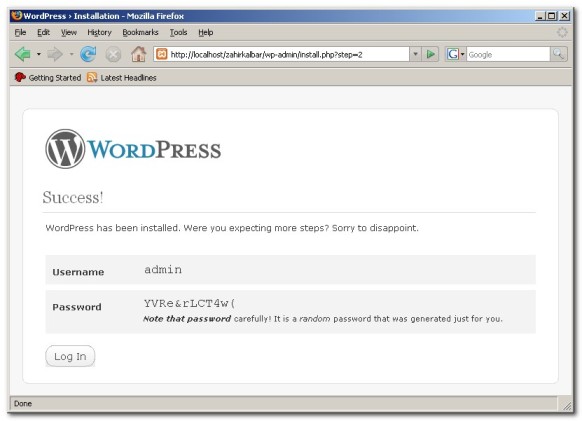This screenshot has width=582, height=421.
Task: Go to the Home page icon
Action: [138, 54]
